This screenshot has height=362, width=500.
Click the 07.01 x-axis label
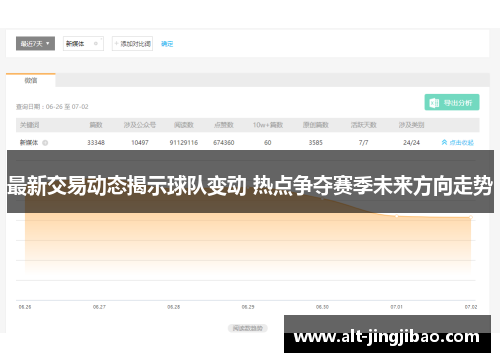(x=397, y=307)
